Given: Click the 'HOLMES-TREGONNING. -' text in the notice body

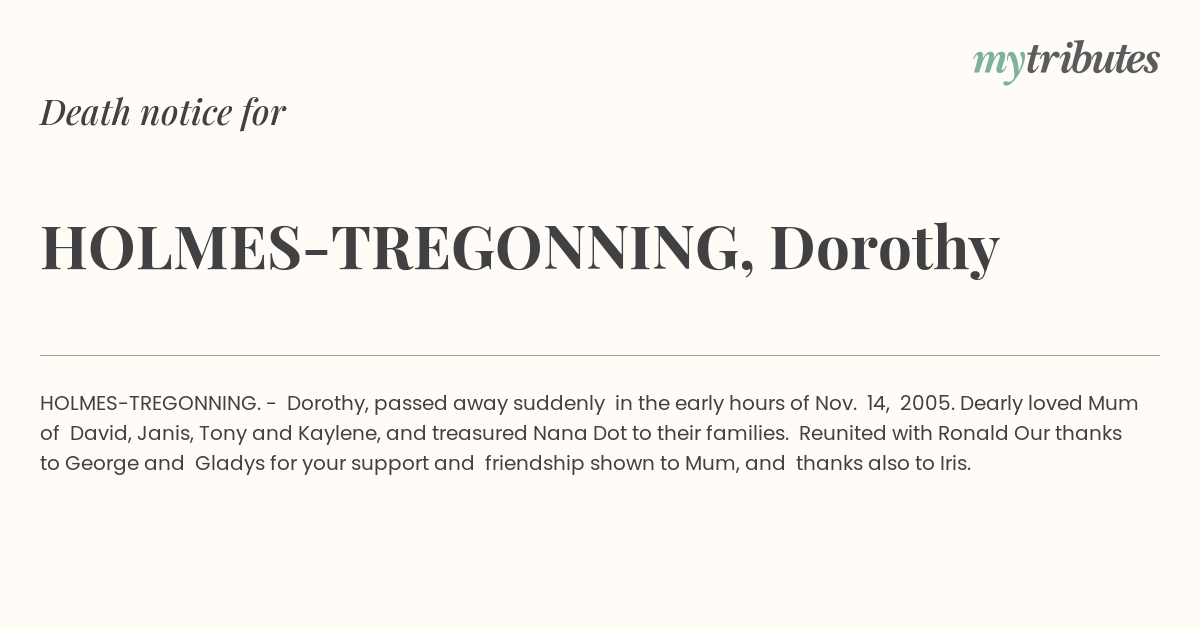Looking at the screenshot, I should point(159,404).
